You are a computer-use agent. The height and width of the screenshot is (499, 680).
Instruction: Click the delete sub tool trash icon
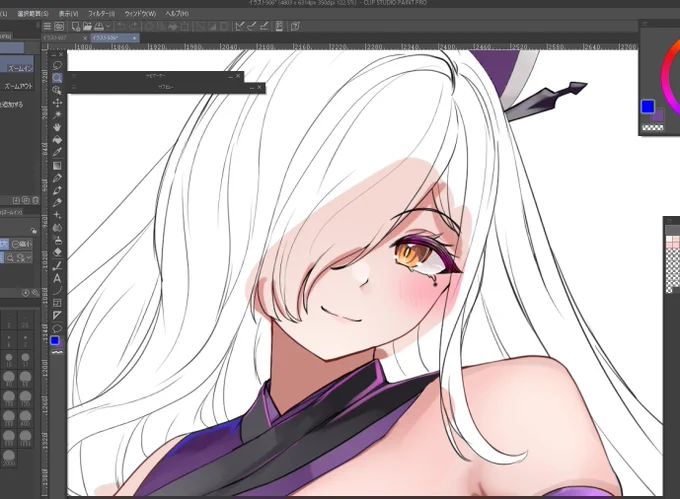tap(36, 200)
